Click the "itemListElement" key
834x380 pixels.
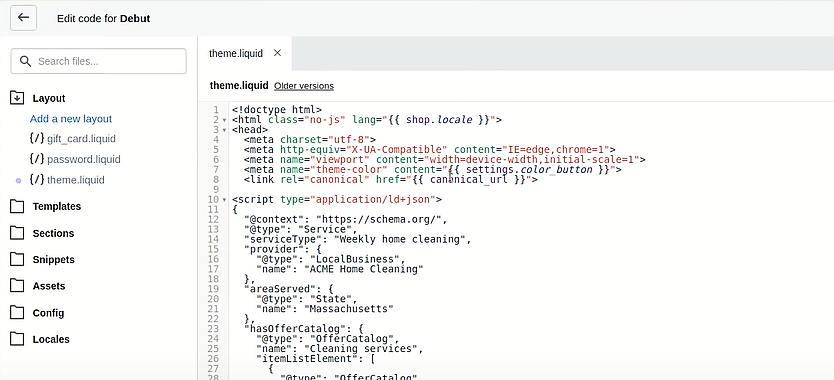coord(307,359)
